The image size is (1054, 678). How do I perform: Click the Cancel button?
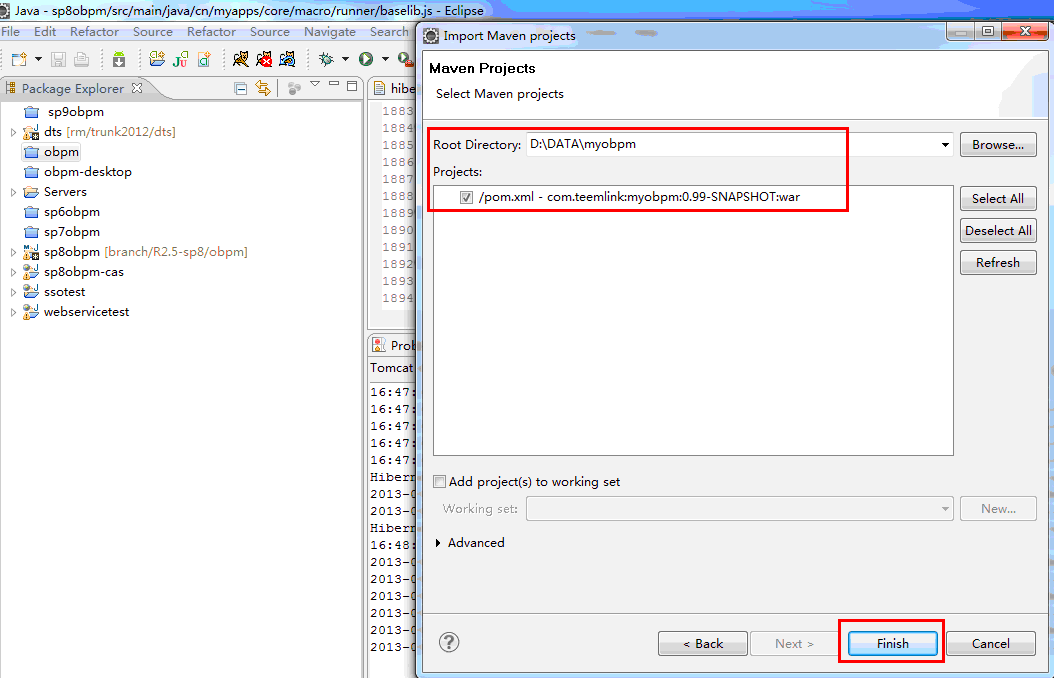[x=991, y=643]
